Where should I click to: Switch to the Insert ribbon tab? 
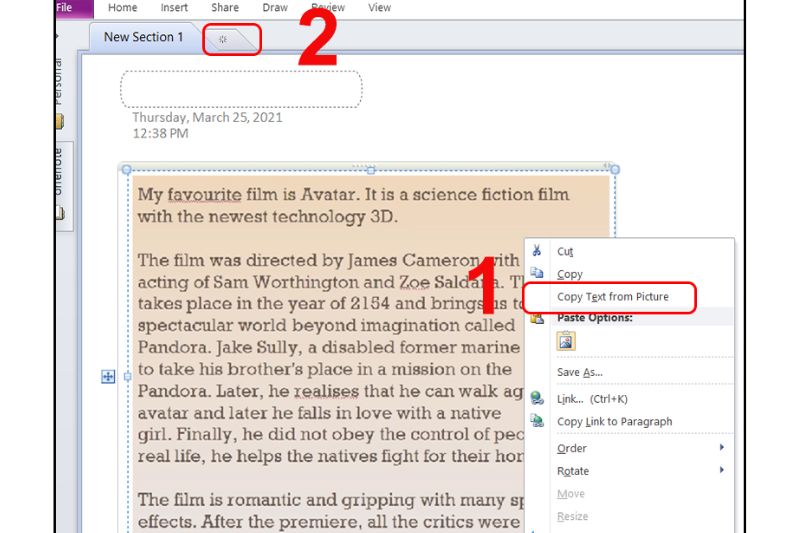tap(174, 8)
